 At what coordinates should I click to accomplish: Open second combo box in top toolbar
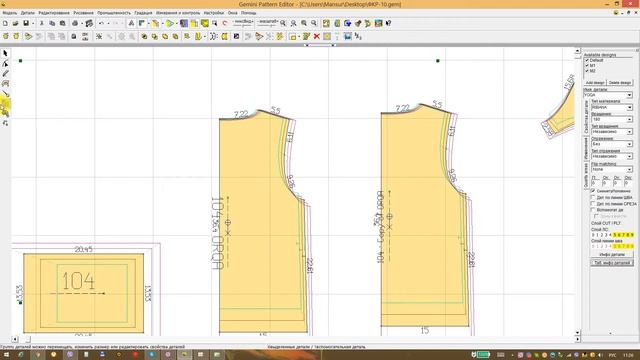pyautogui.click(x=267, y=23)
